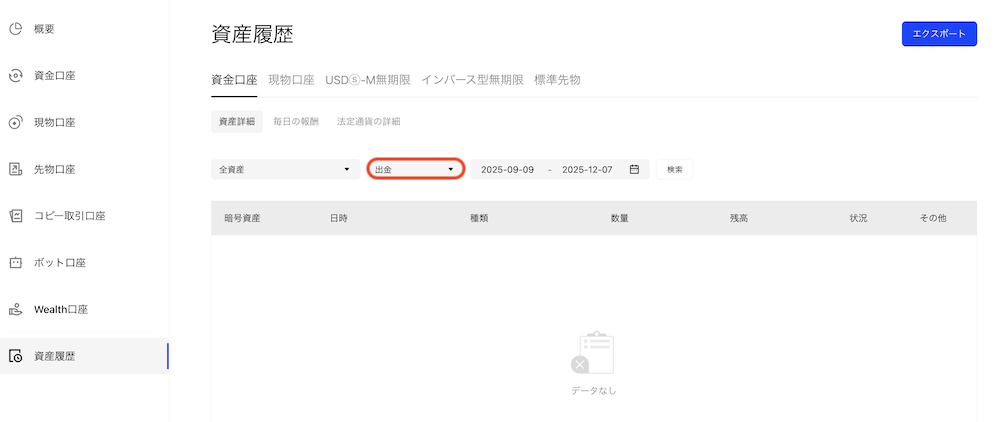The width and height of the screenshot is (1000, 422).
Task: Click the Wealth口座 sidebar icon
Action: (15, 309)
